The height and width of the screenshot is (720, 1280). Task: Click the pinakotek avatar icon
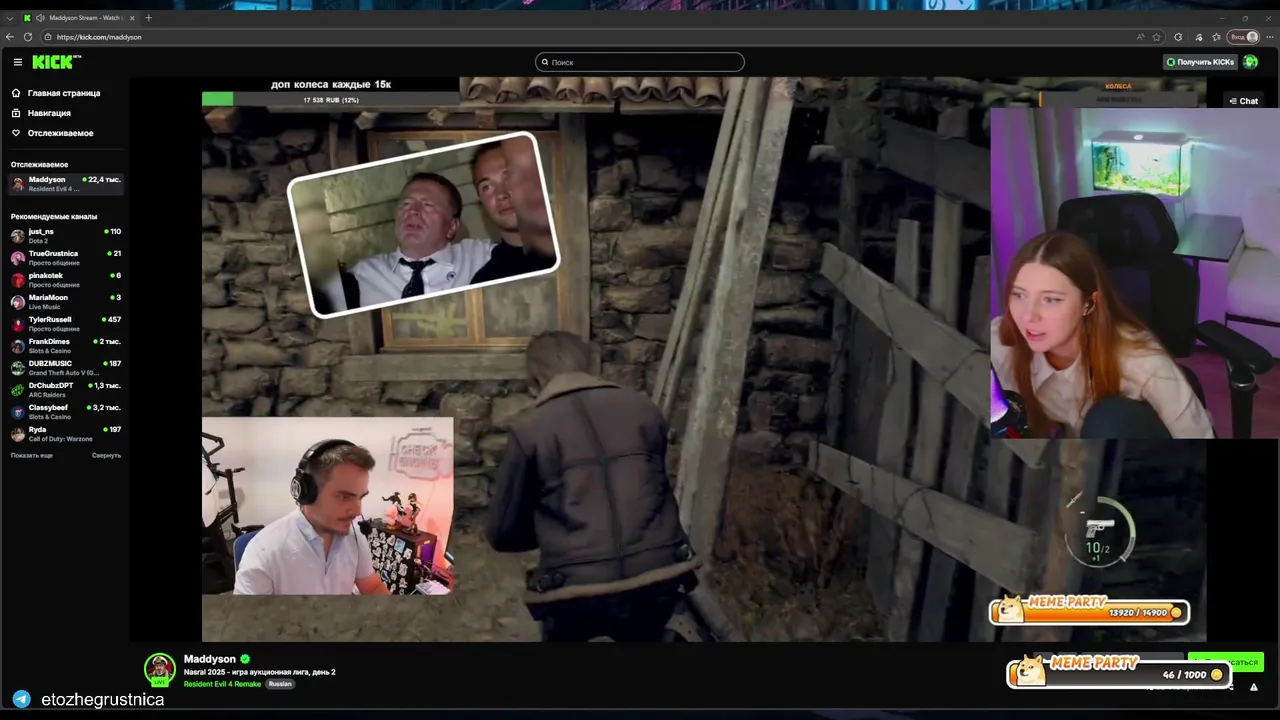point(18,280)
